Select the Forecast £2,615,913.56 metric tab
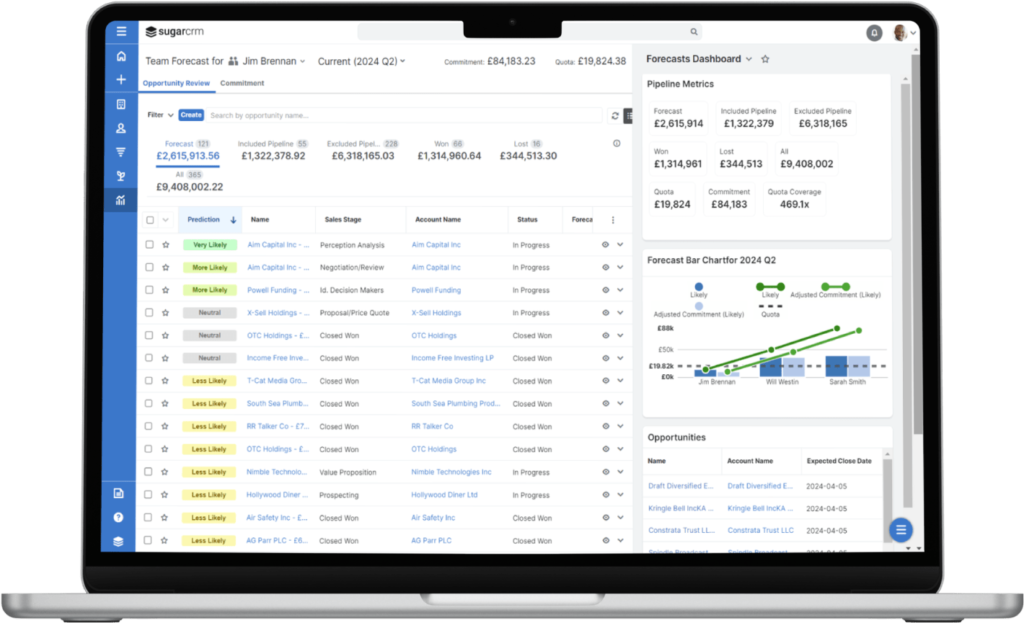The image size is (1024, 623). pos(187,151)
